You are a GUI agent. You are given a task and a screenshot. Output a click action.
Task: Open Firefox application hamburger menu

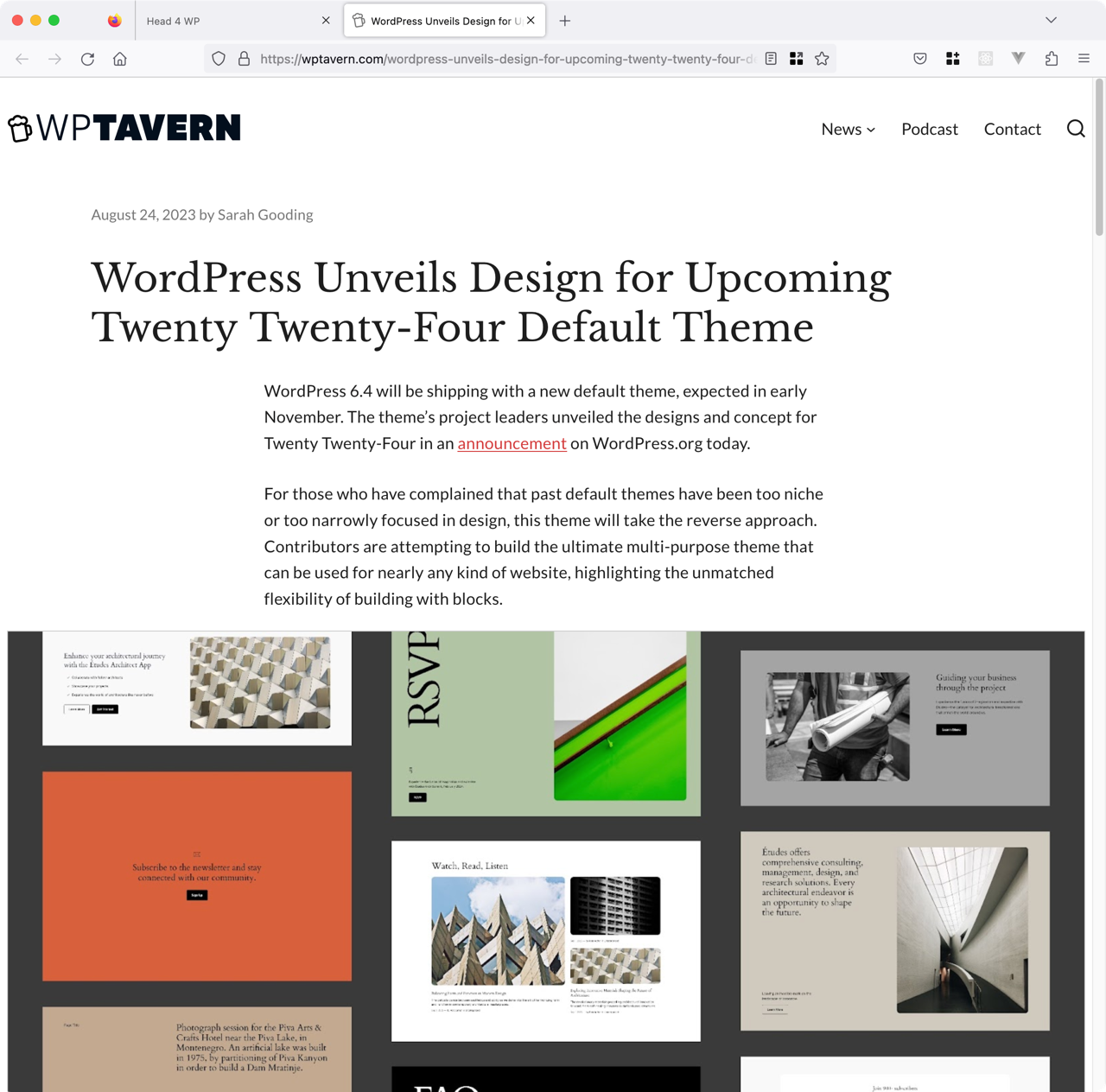click(x=1084, y=59)
